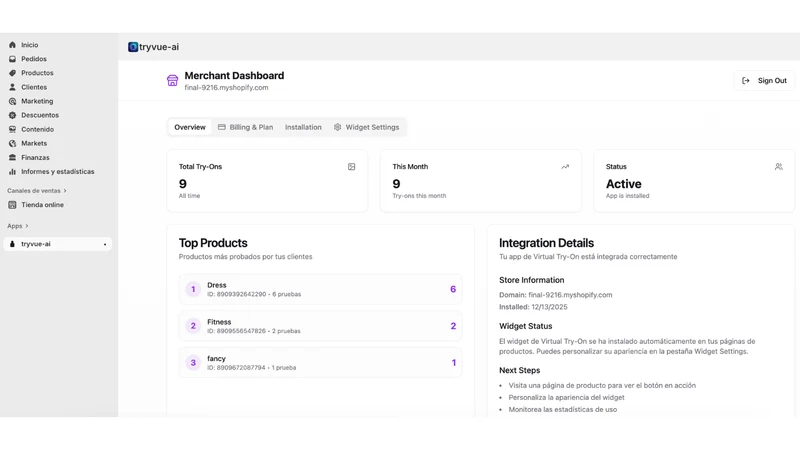Click the image icon on Total Try-Ons card
Image resolution: width=800 pixels, height=450 pixels.
pyautogui.click(x=352, y=167)
